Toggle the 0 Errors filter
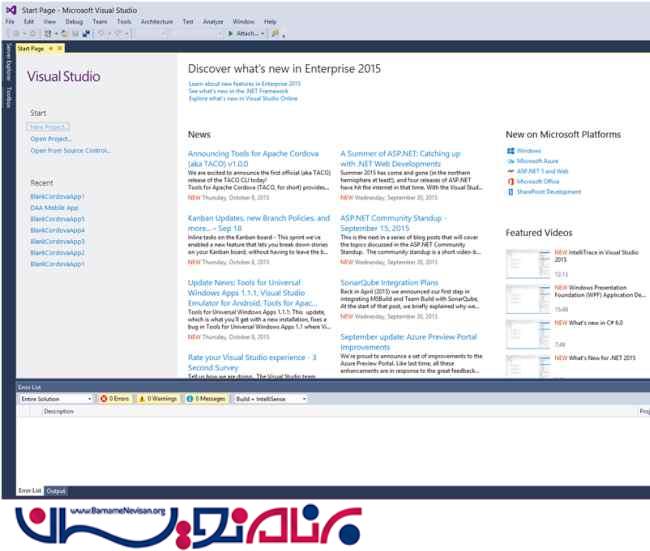This screenshot has height=551, width=650. pos(114,398)
